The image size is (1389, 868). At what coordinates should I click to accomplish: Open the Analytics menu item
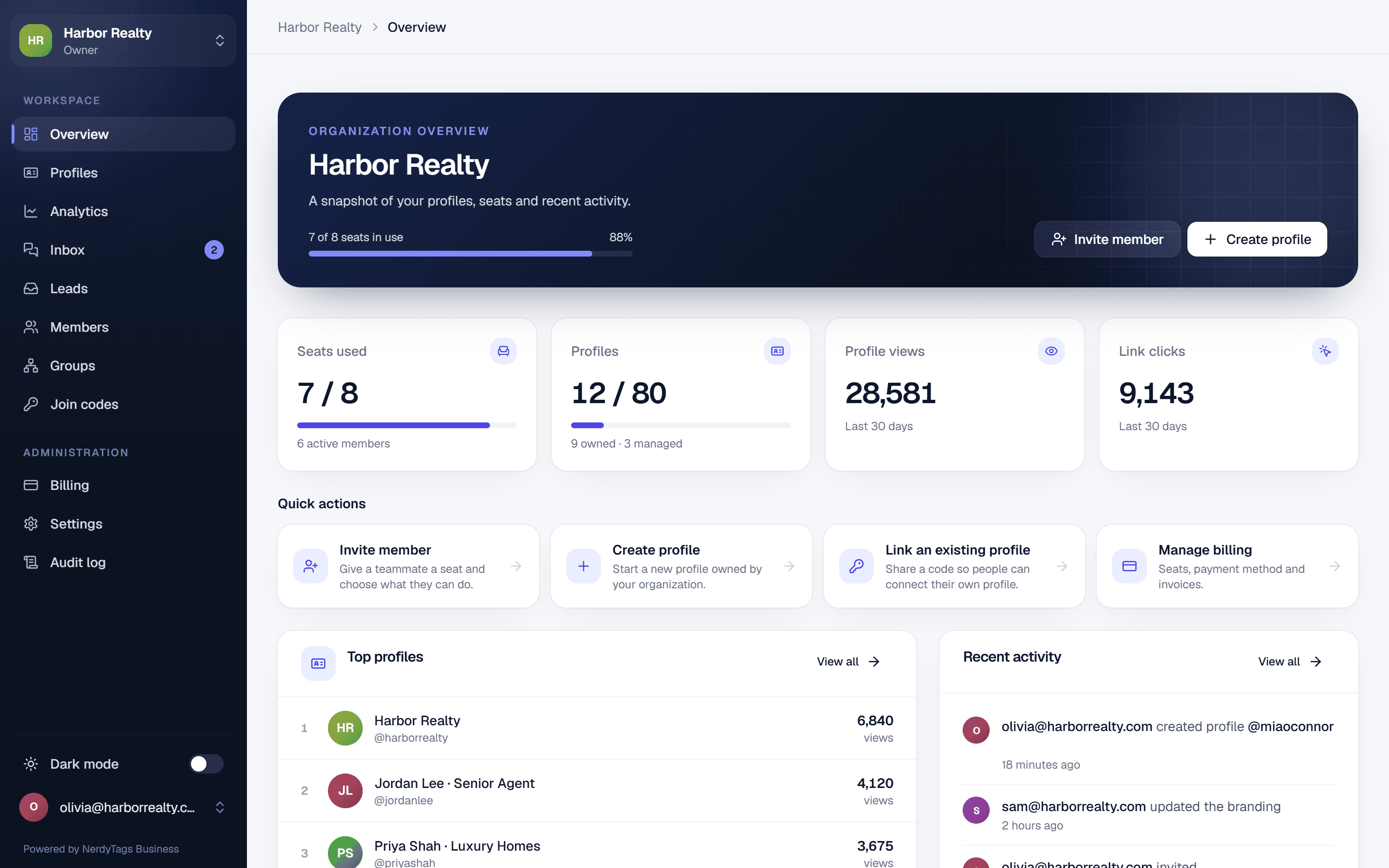pos(123,211)
